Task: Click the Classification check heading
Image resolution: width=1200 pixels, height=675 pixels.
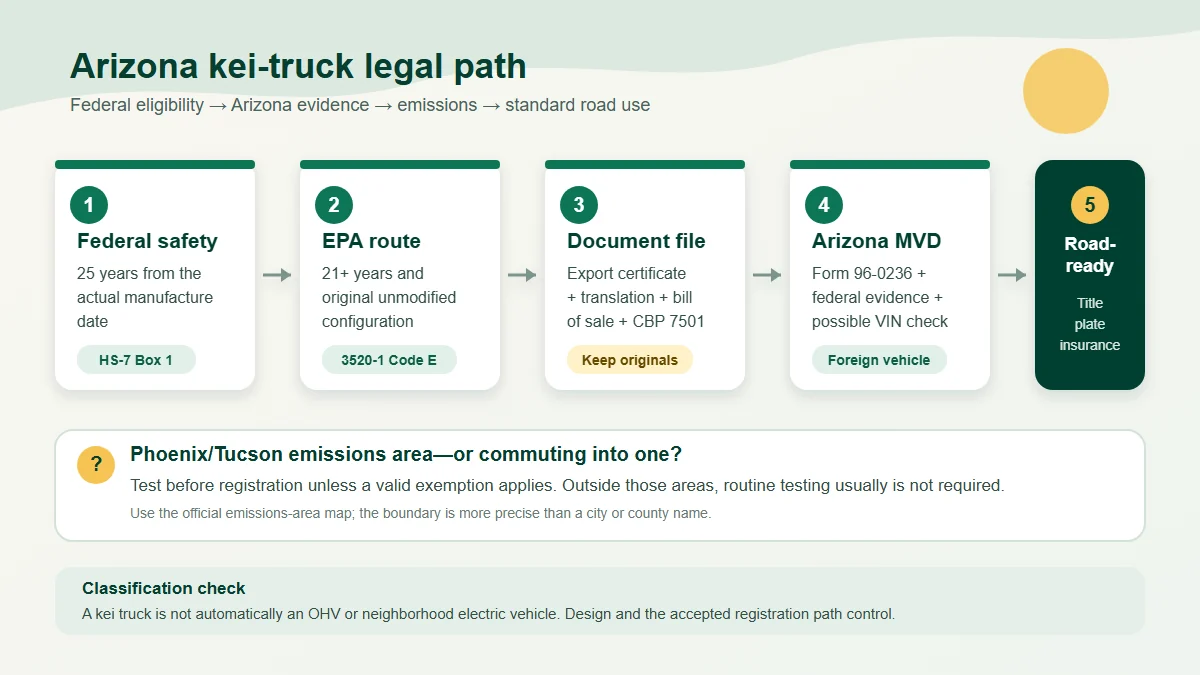Action: [x=164, y=589]
